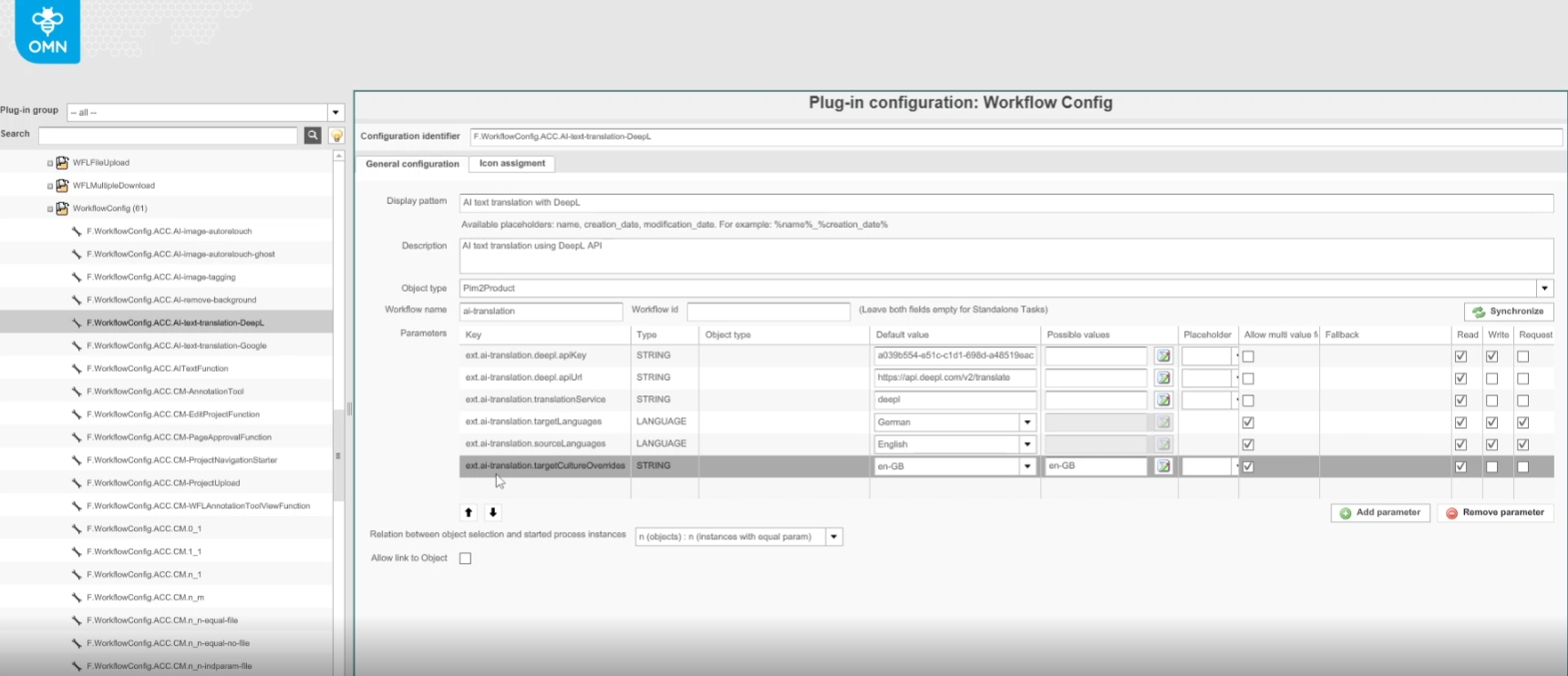
Task: Collapse the WorkflowConfig (61) tree node
Action: pyautogui.click(x=50, y=209)
